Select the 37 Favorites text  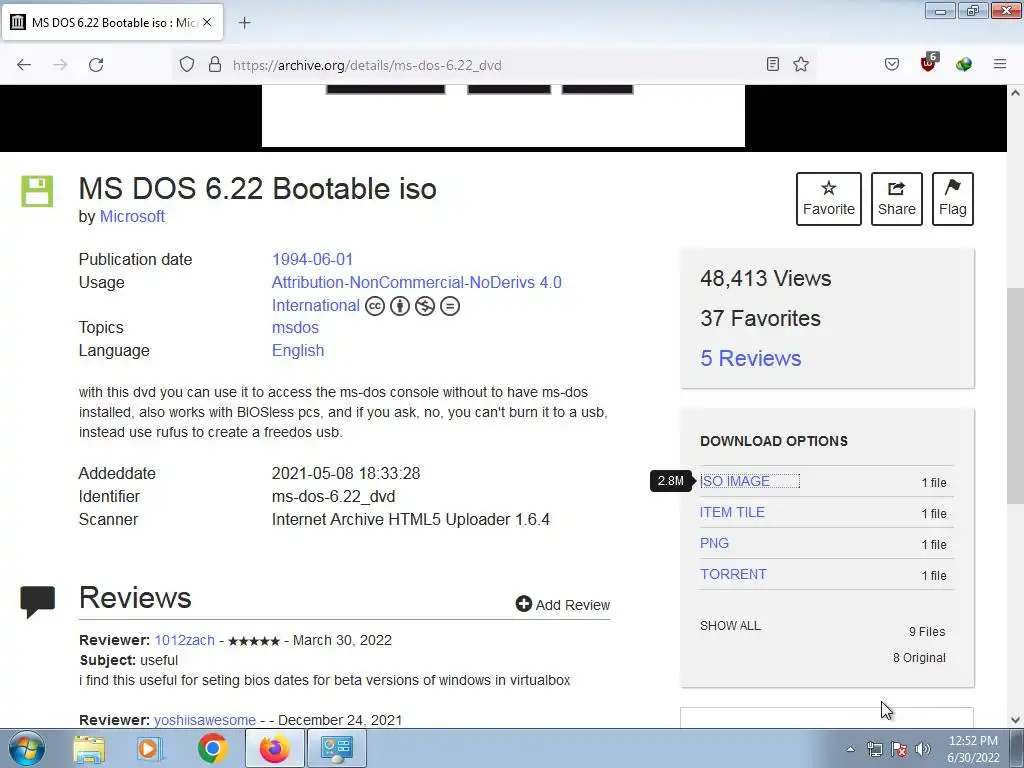point(760,318)
